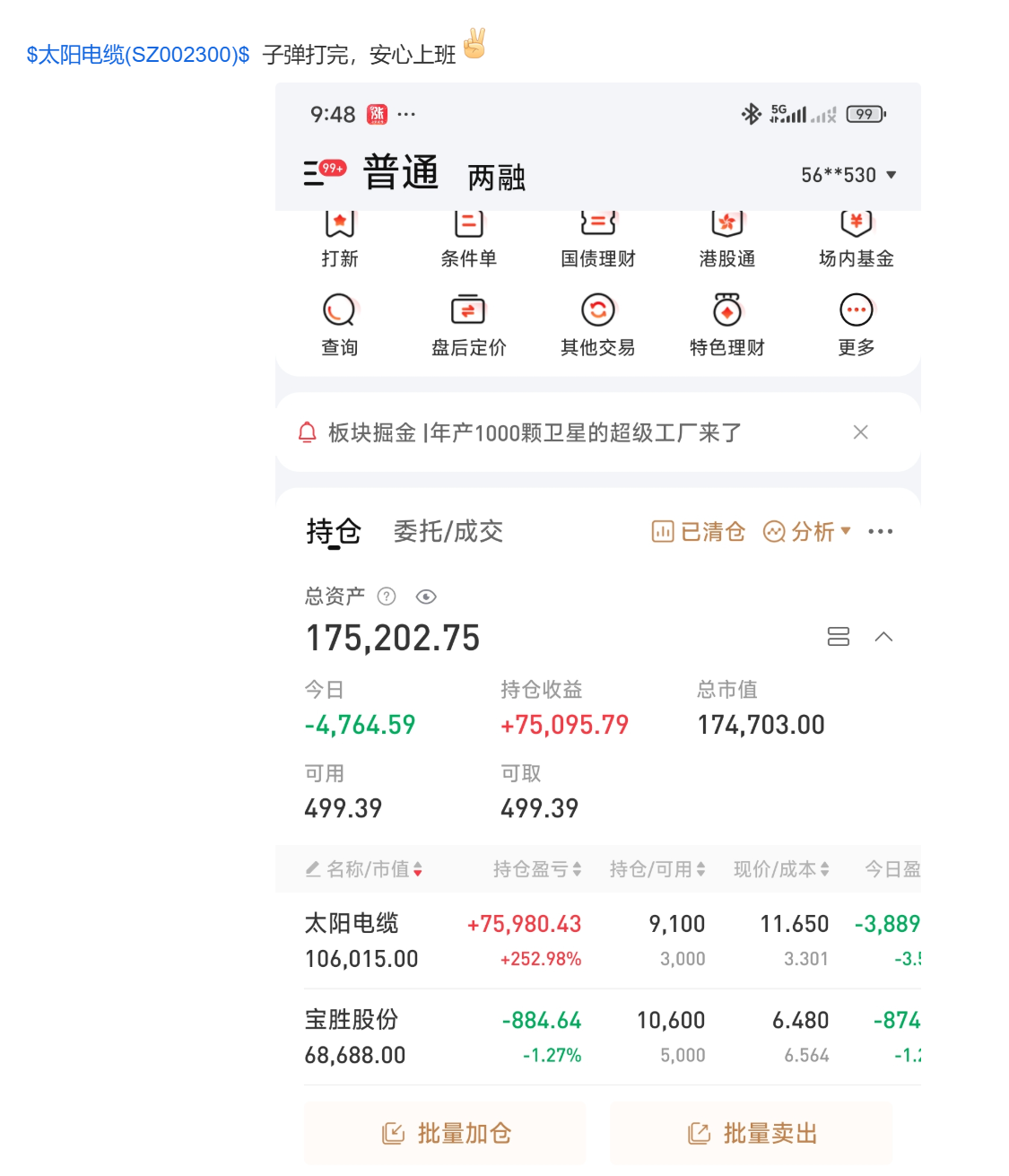Tap the battery 99 indicator
The width and height of the screenshot is (1009, 1176).
coord(866,114)
